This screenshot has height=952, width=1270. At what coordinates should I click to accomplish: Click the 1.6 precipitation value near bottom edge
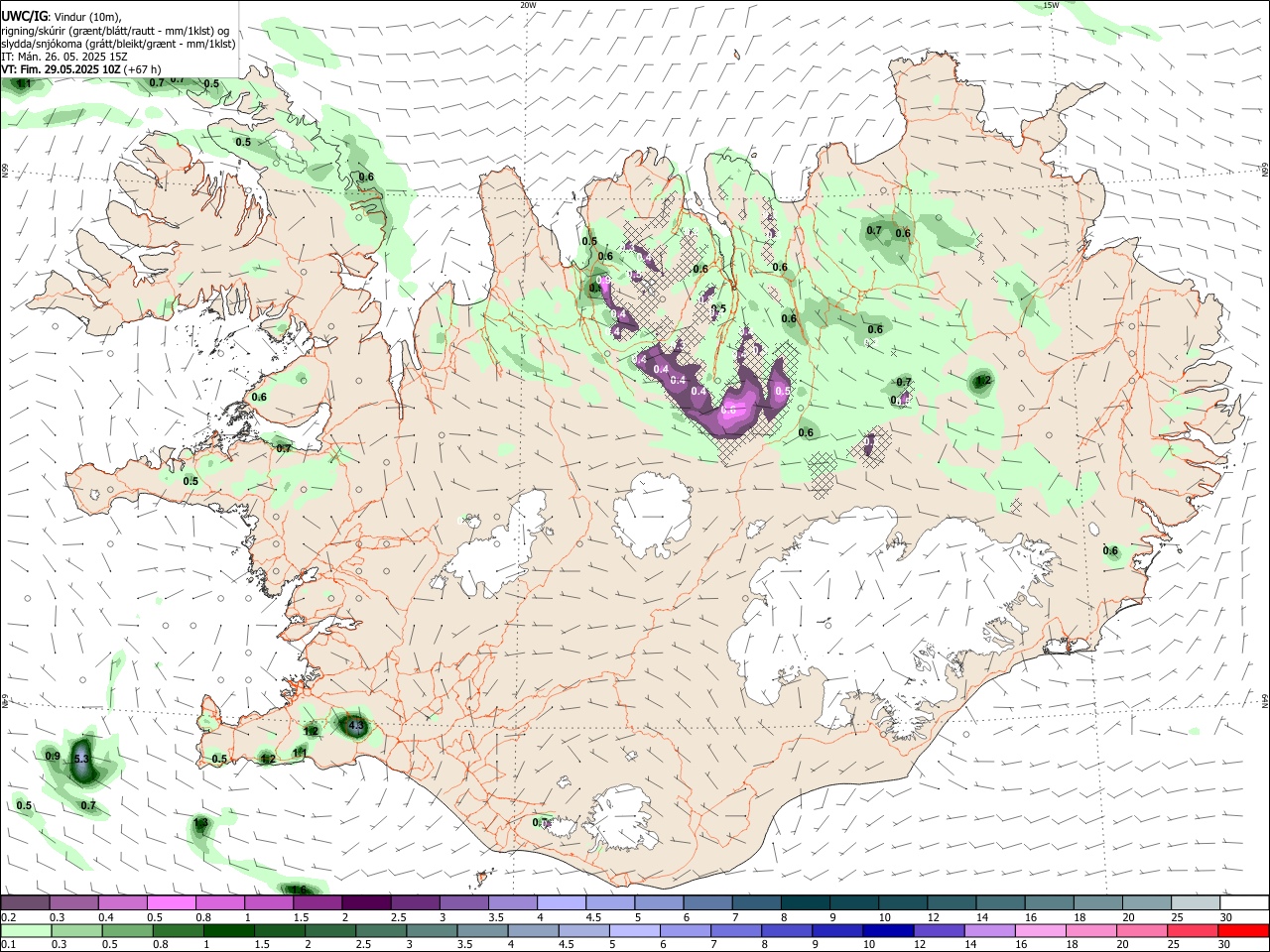tap(300, 890)
